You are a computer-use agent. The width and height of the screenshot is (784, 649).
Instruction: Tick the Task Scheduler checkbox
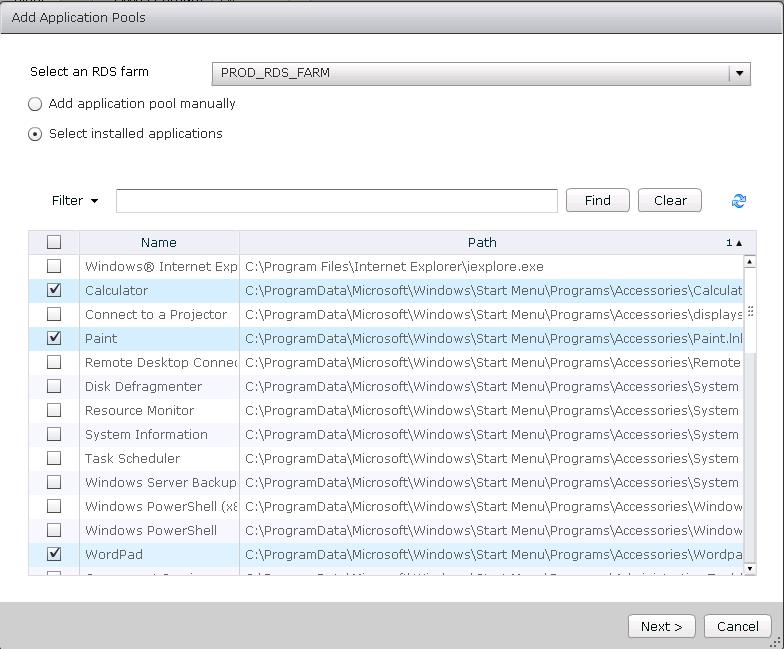pos(54,458)
